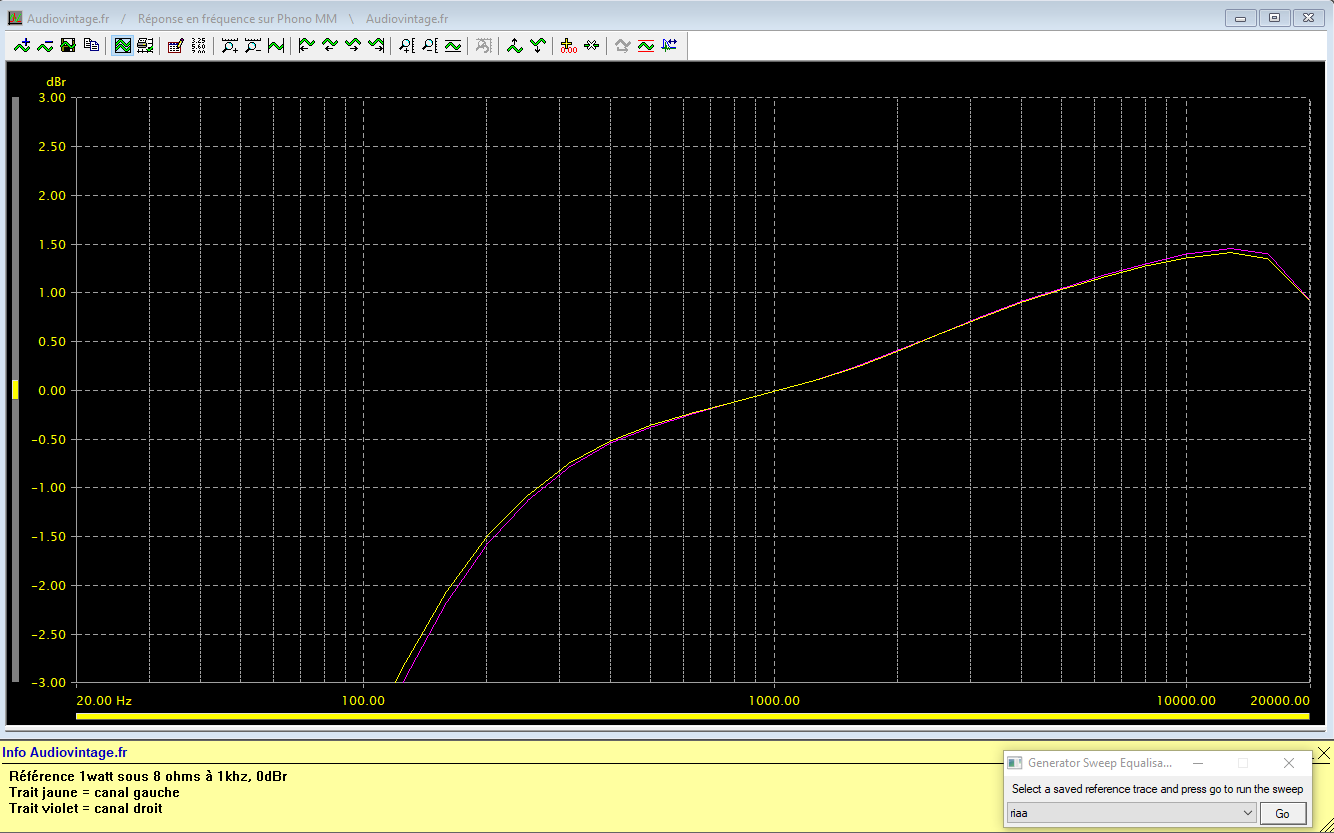
Task: Shift trace up with green arrow icon
Action: pos(514,45)
